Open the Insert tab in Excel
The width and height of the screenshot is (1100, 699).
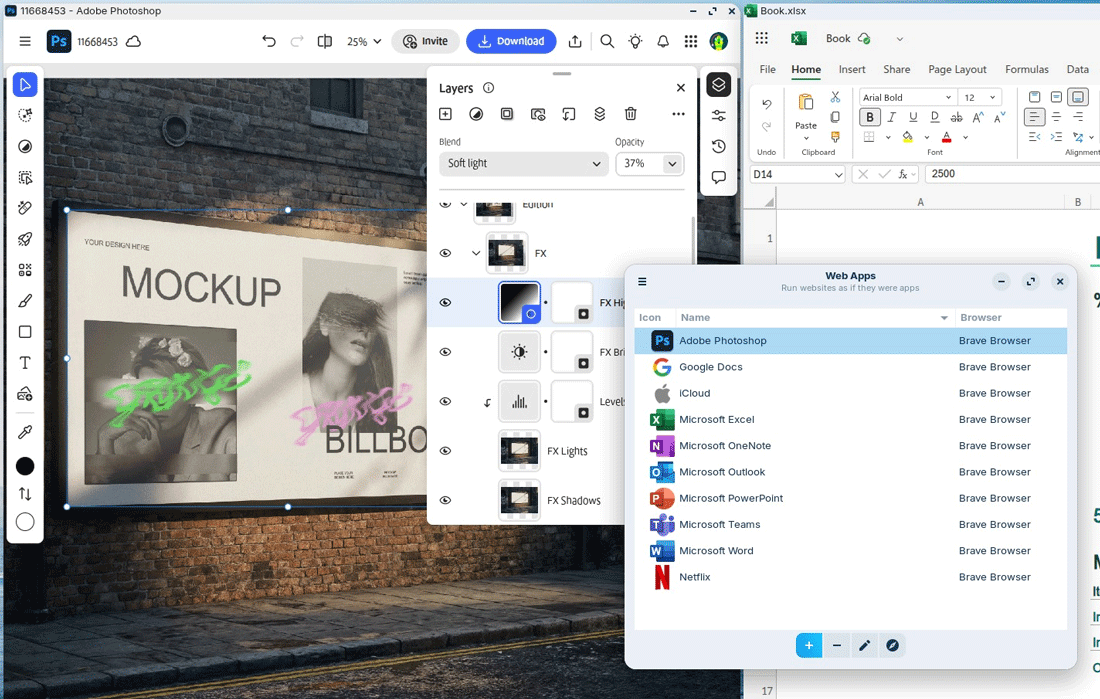(x=852, y=69)
